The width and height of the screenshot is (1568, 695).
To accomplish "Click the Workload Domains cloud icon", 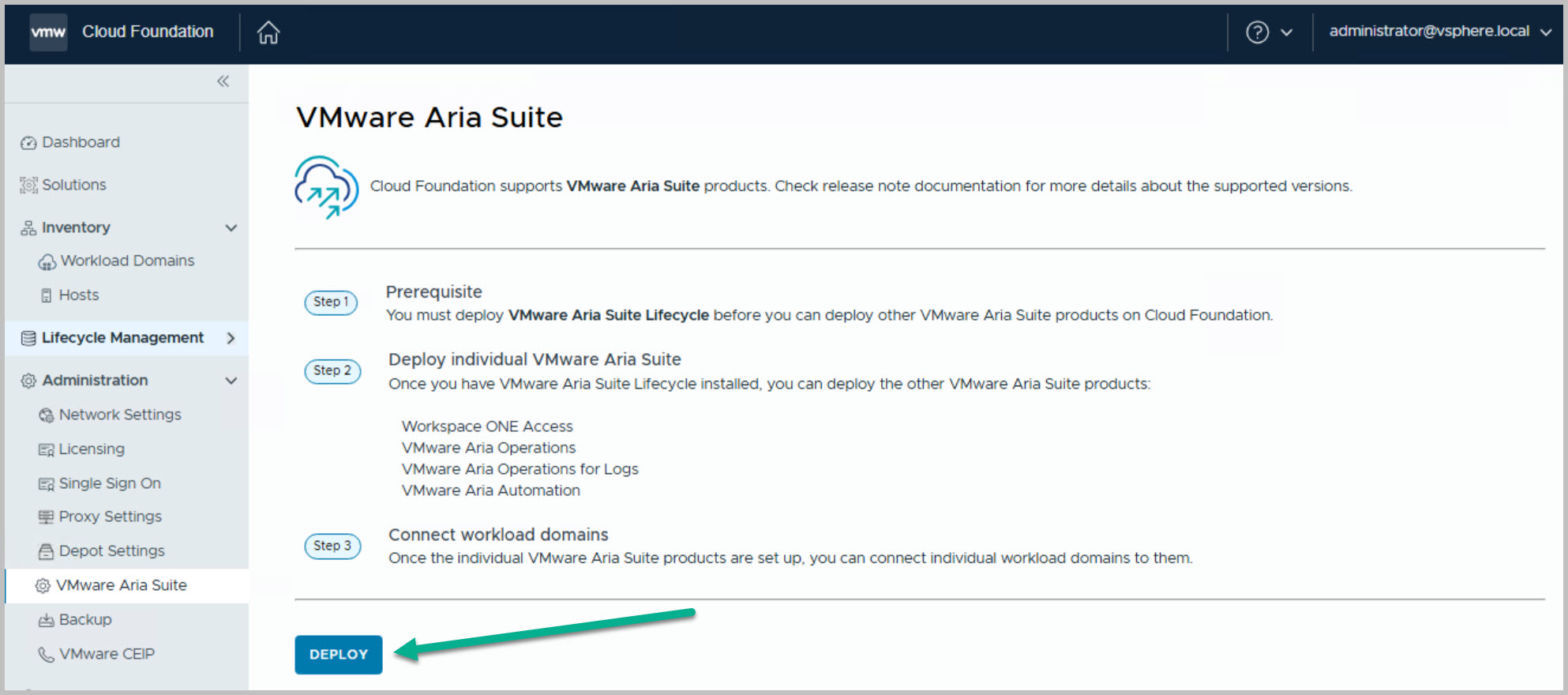I will (x=47, y=261).
